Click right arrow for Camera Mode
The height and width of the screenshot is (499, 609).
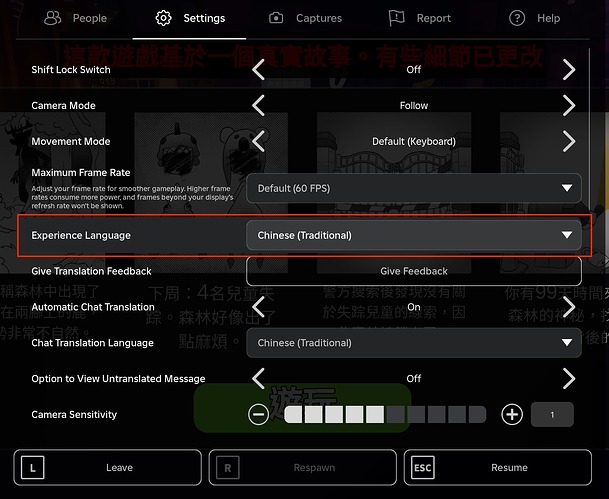(x=569, y=105)
